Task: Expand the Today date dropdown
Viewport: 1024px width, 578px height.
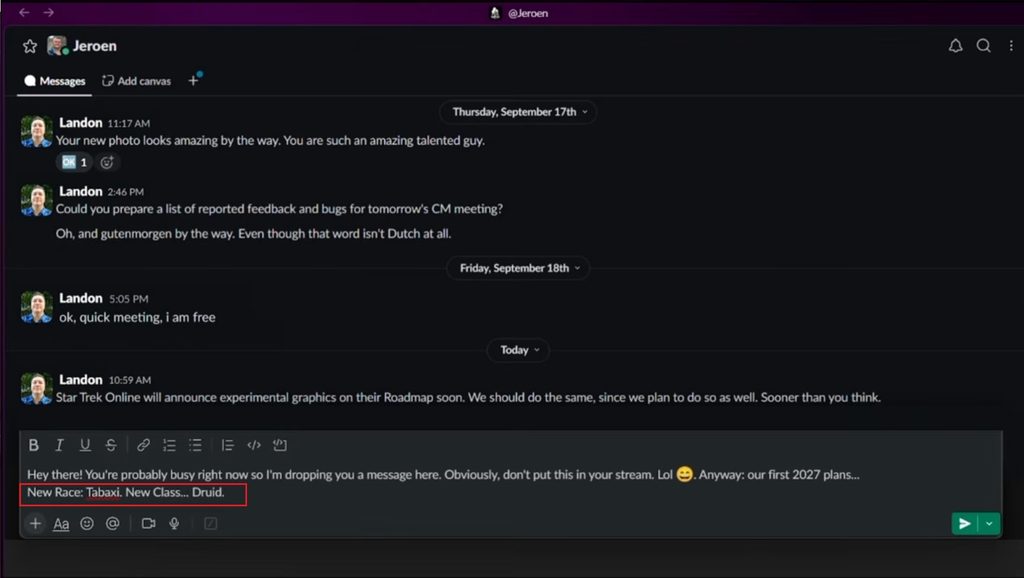Action: pyautogui.click(x=519, y=350)
